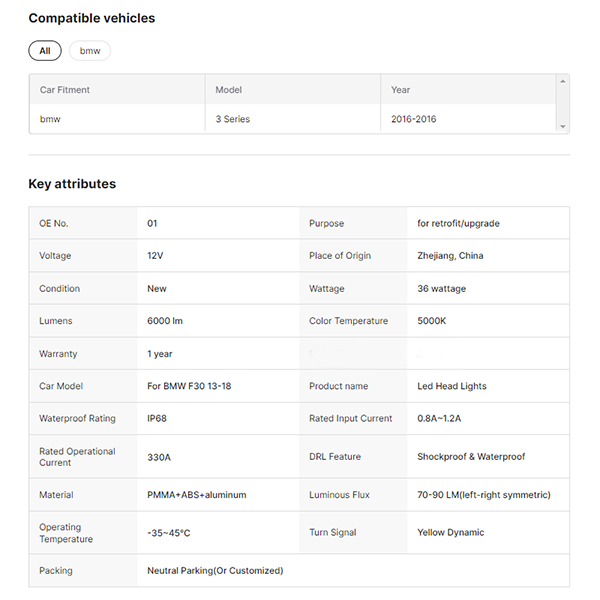Click the "Car Fitment" column header
This screenshot has height=600, width=600.
pyautogui.click(x=65, y=90)
